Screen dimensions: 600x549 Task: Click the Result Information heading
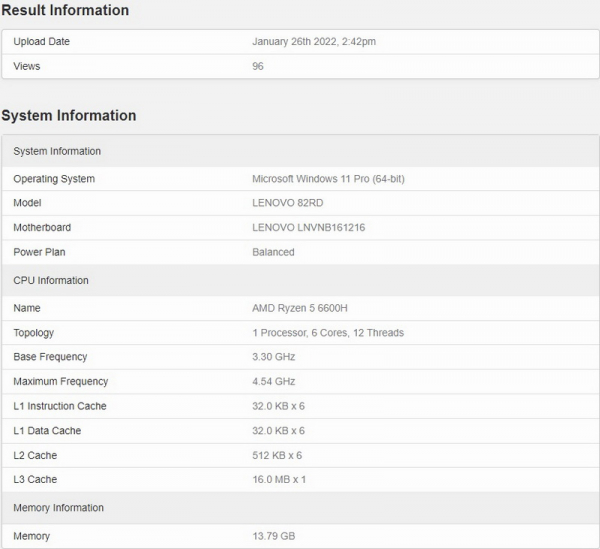tap(65, 11)
